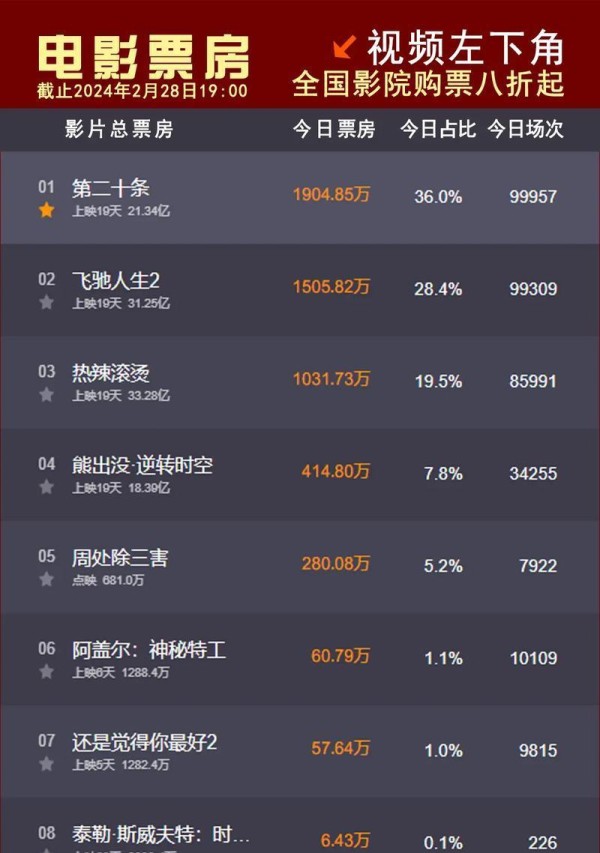Click the star under 还是觉得你最好2
This screenshot has height=853, width=600.
click(x=47, y=764)
